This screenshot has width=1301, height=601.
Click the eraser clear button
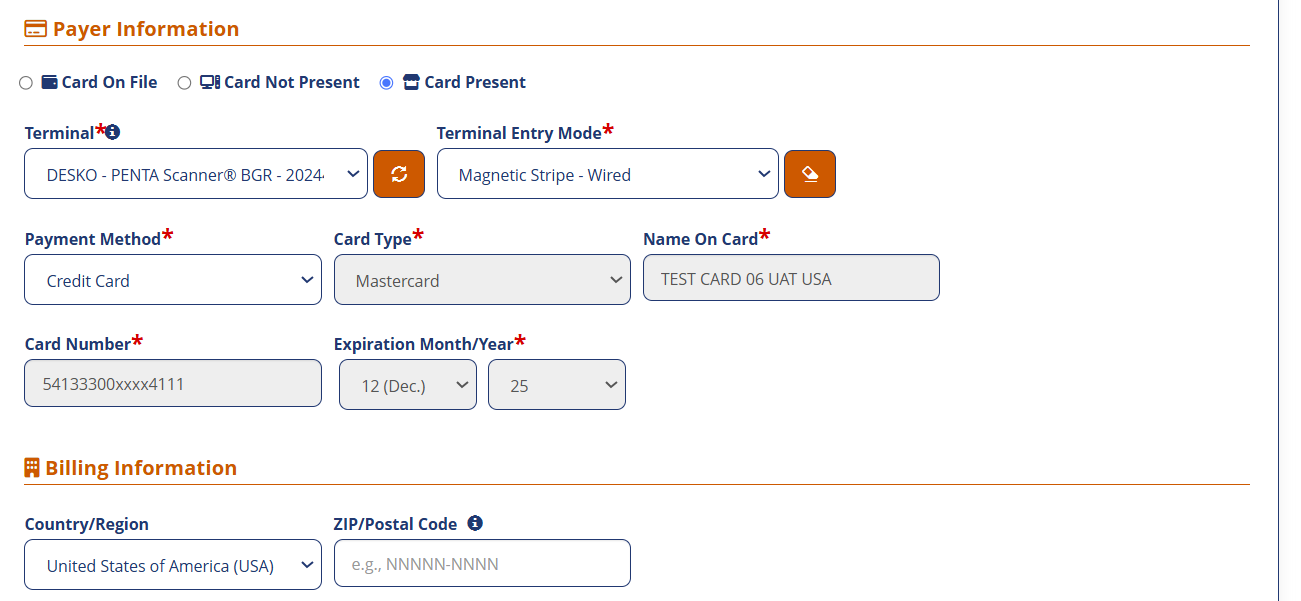810,174
